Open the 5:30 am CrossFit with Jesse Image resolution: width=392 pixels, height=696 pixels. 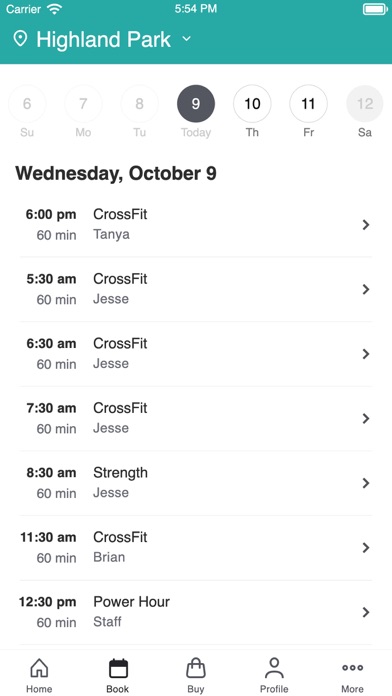tap(196, 289)
